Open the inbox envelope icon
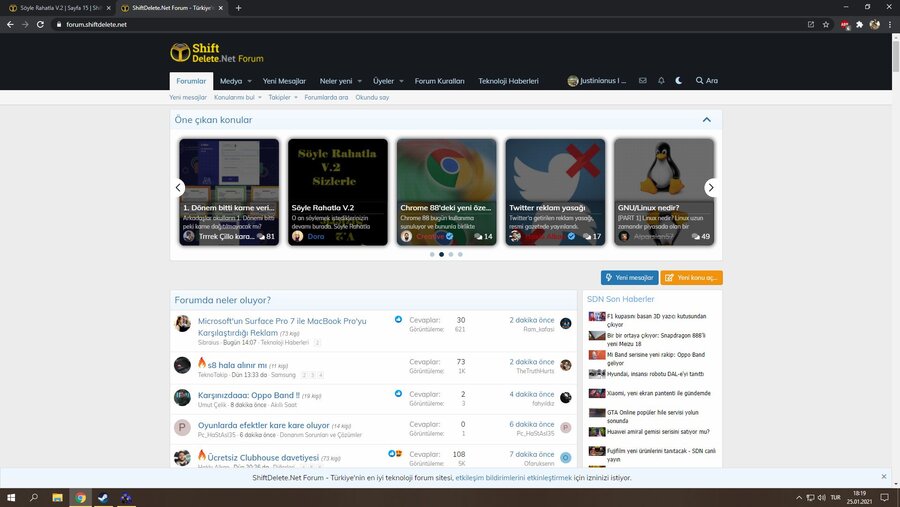Screen dimensions: 900x507 tap(643, 81)
